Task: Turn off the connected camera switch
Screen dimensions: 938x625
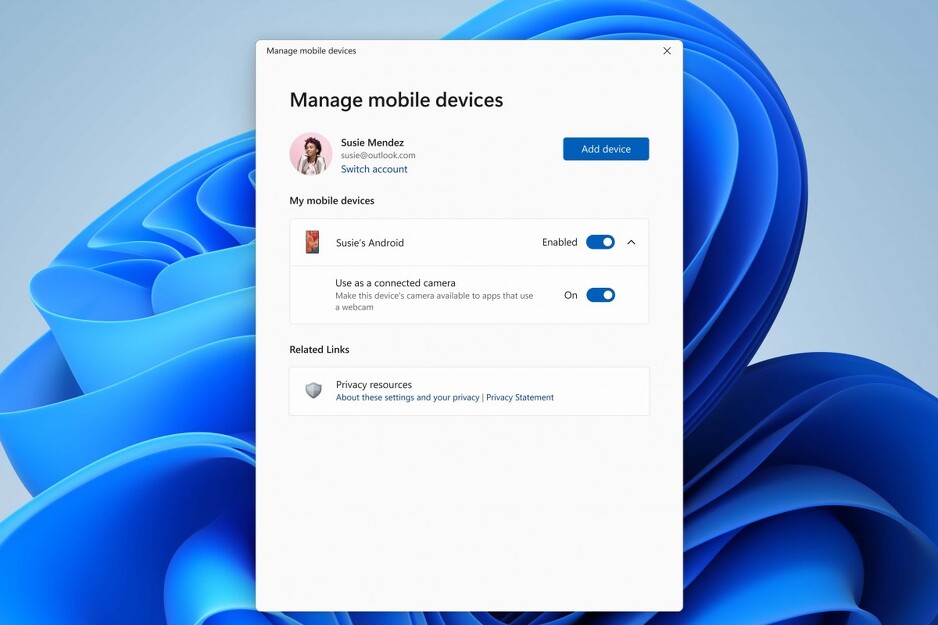Action: coord(600,295)
